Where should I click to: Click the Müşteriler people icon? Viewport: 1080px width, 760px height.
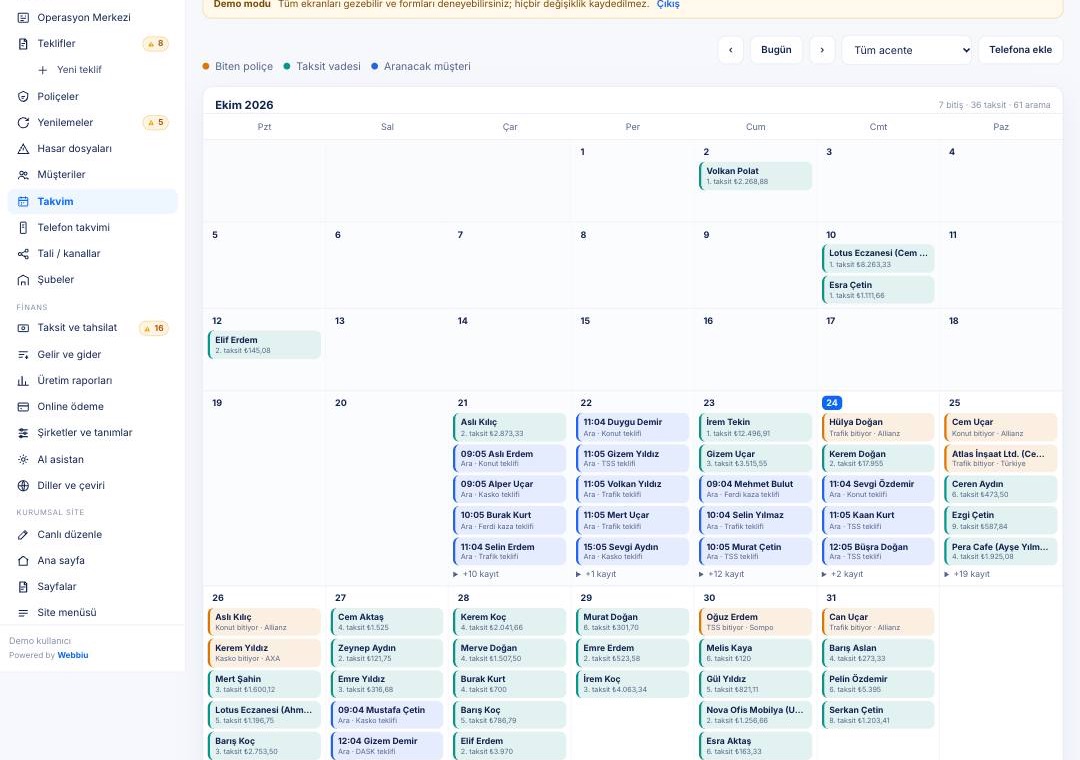[x=23, y=175]
